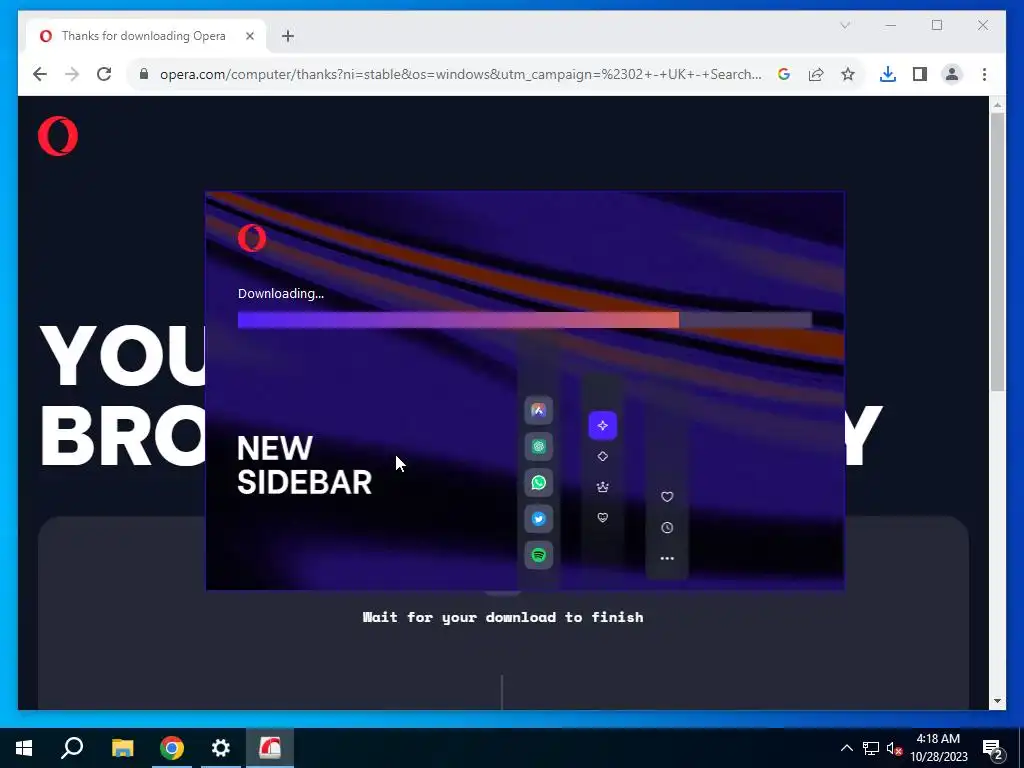View site information via lock icon
1024x768 pixels.
point(144,74)
